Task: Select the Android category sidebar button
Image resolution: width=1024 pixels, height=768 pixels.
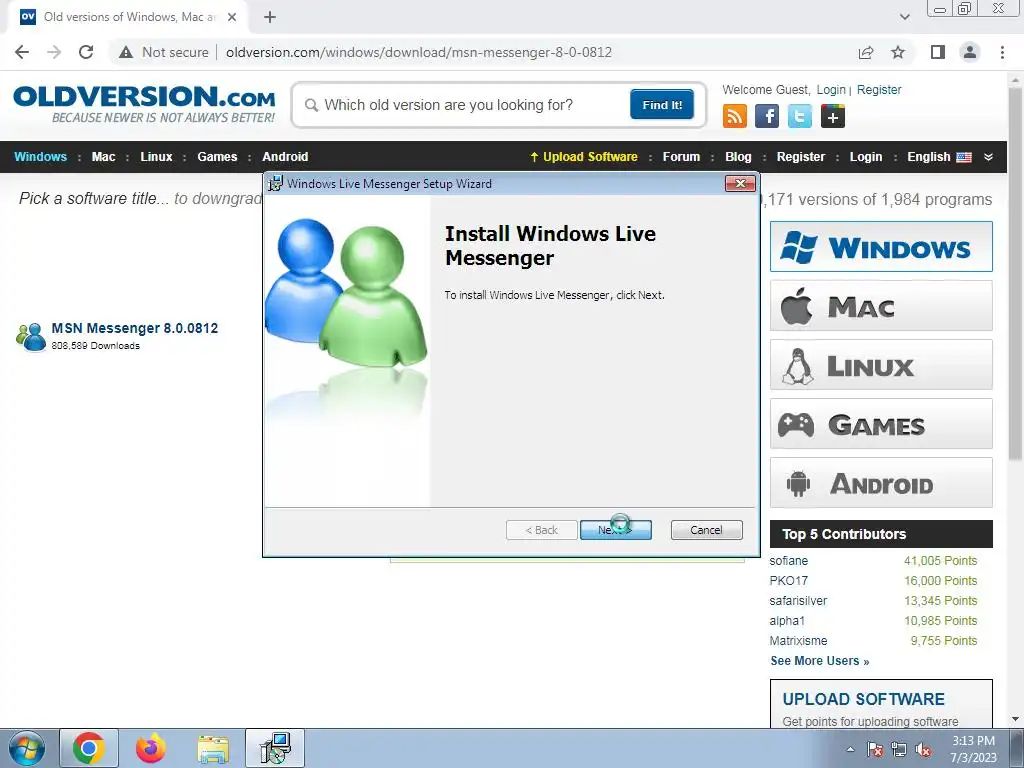Action: [x=881, y=483]
